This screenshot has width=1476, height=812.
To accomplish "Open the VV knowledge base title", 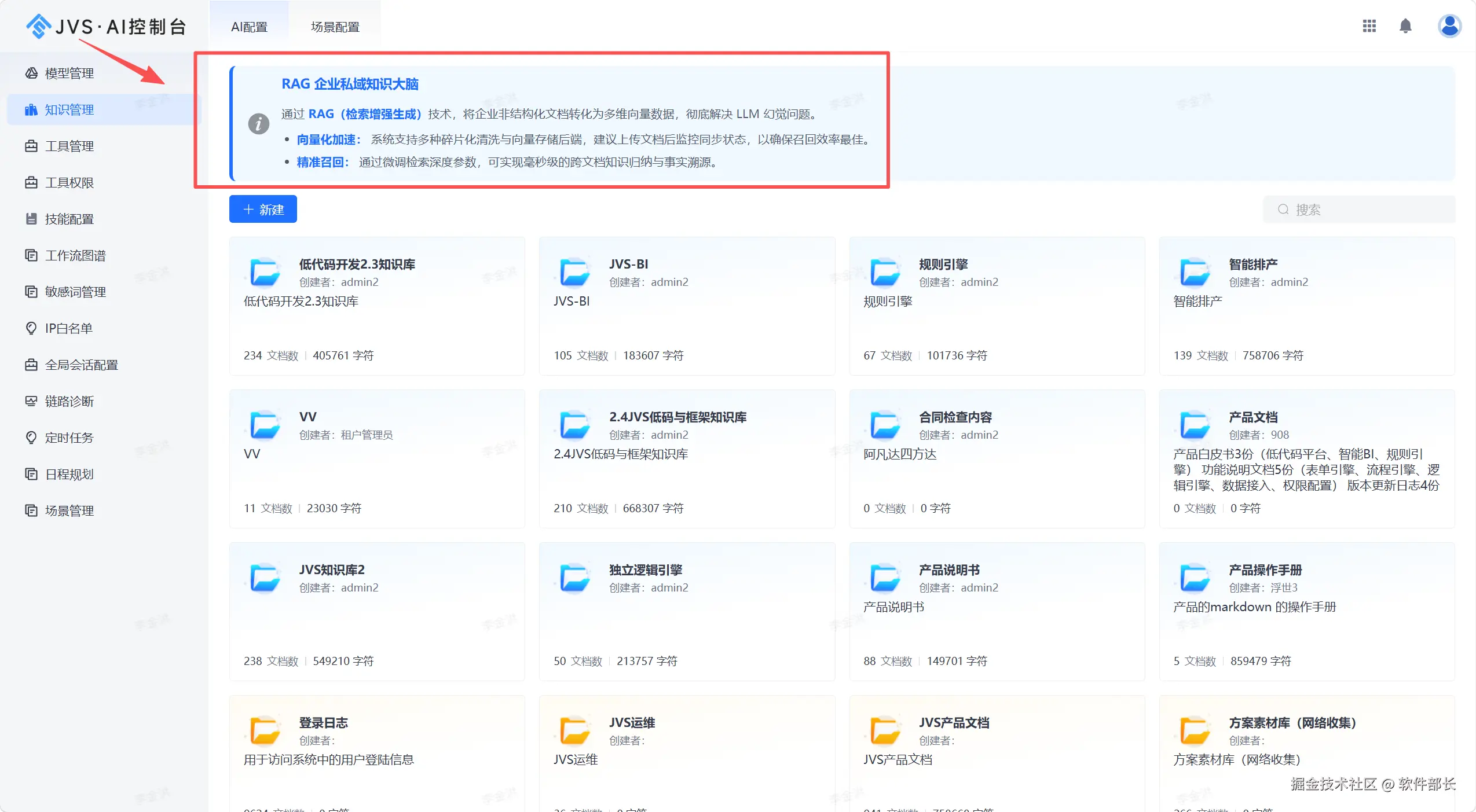I will [x=308, y=417].
